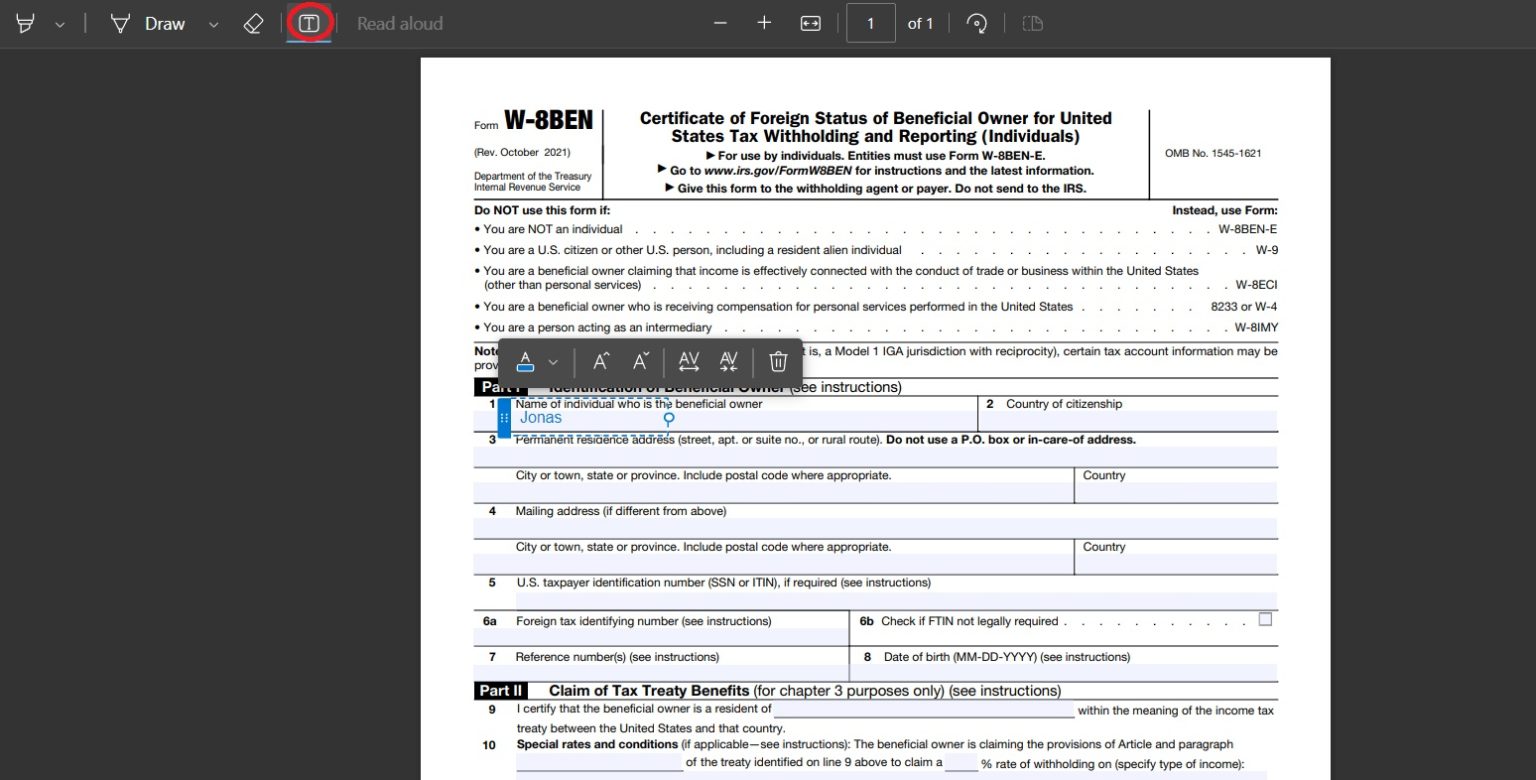This screenshot has height=780, width=1536.
Task: Activate Read aloud
Action: 399,23
